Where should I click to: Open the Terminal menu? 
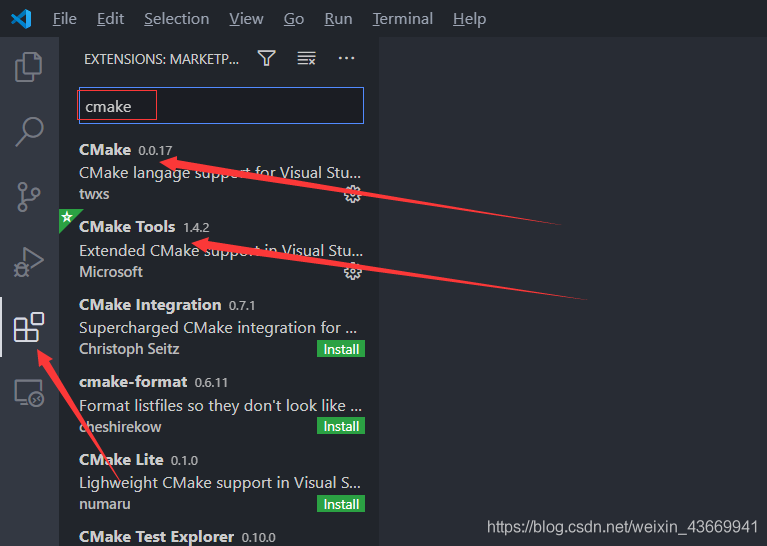[403, 19]
